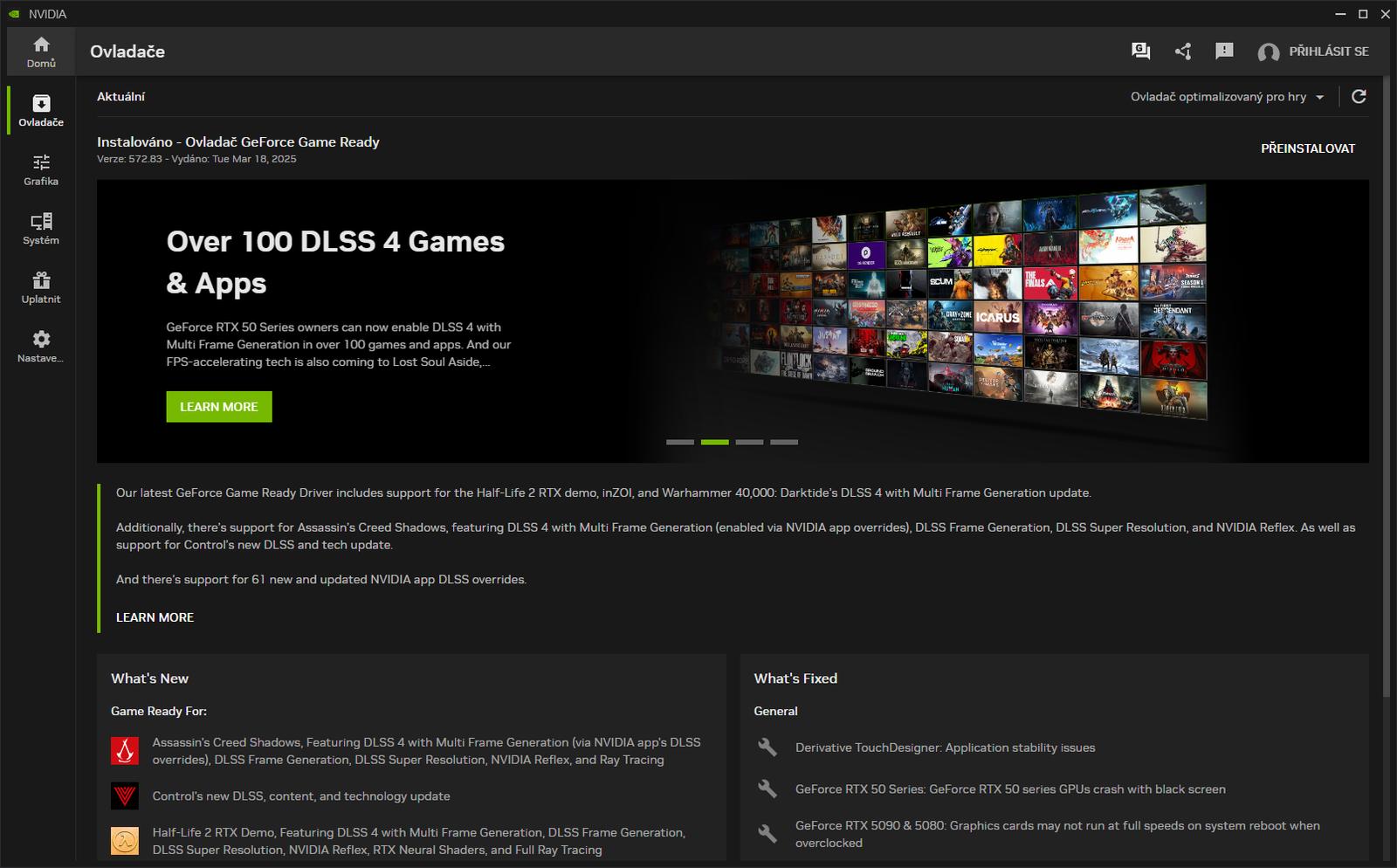
Task: Click the share icon in header
Action: (1183, 52)
